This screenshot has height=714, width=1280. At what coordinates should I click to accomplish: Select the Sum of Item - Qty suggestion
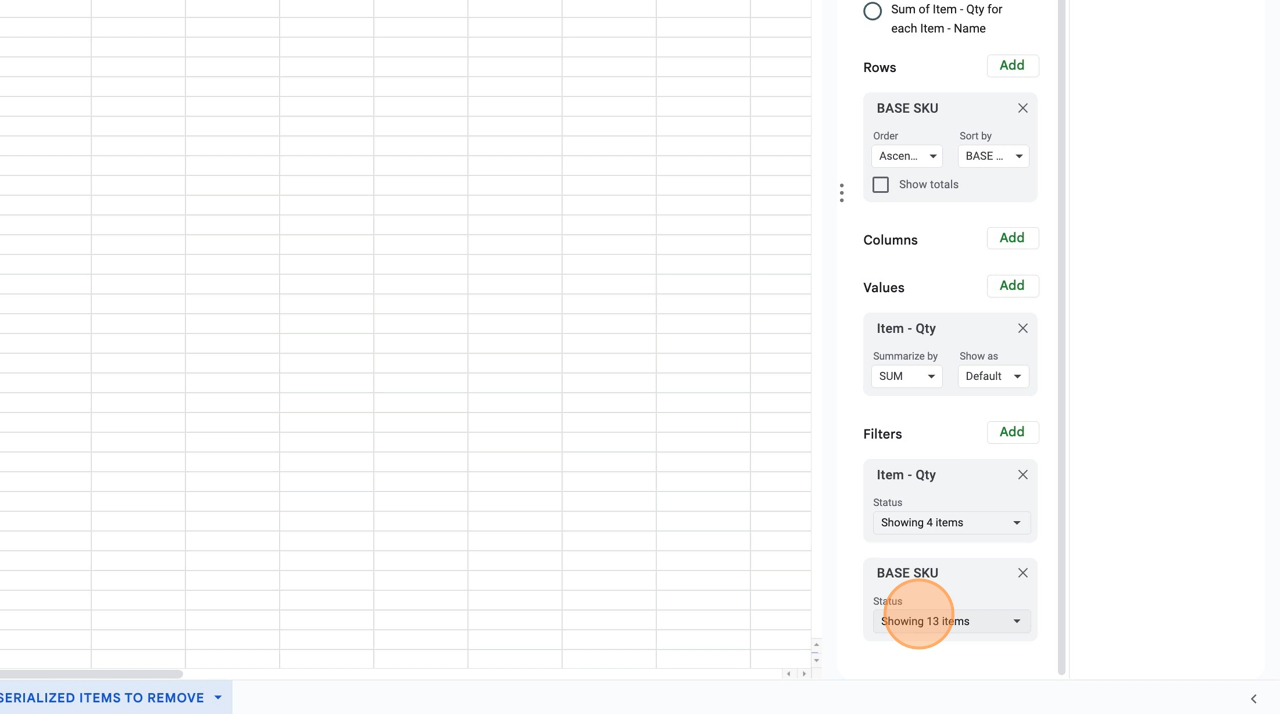coord(873,11)
